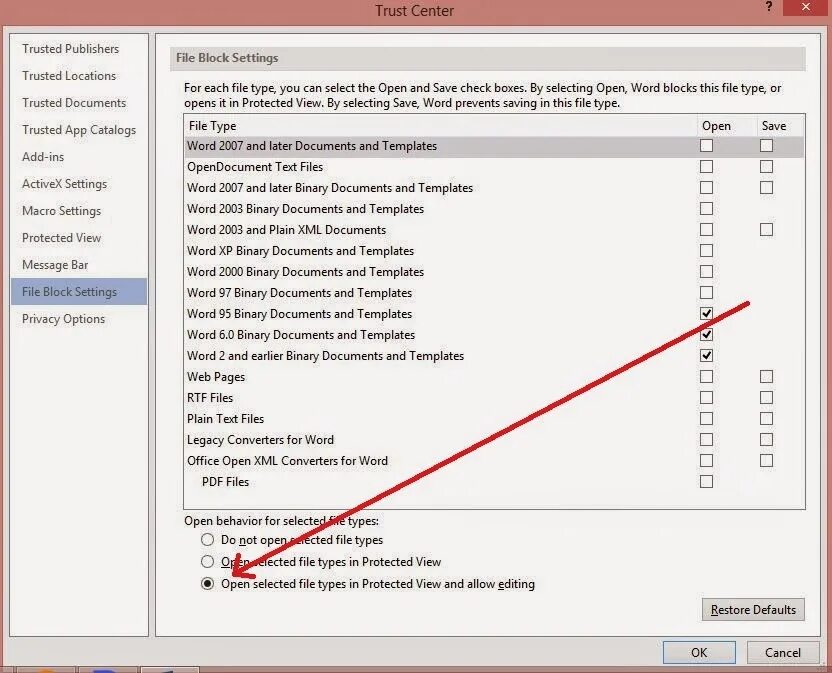Check Save for Plain Text Files
832x673 pixels.
[x=766, y=419]
